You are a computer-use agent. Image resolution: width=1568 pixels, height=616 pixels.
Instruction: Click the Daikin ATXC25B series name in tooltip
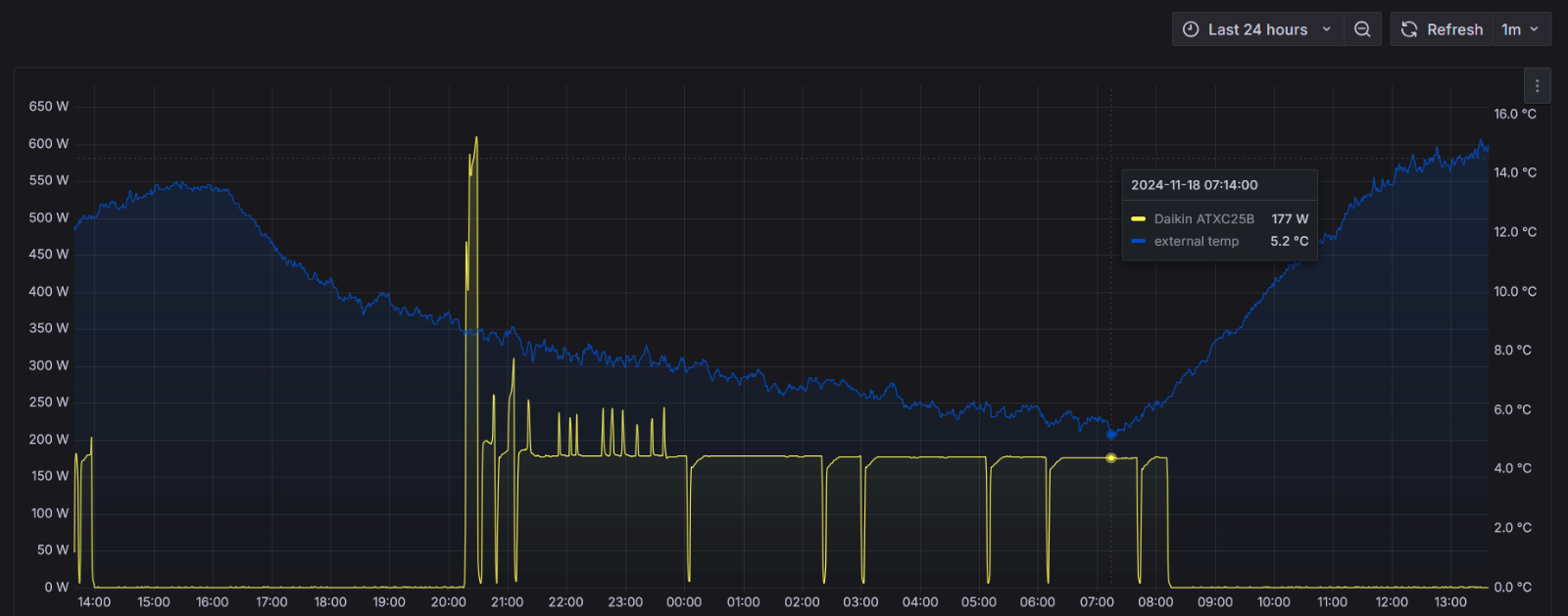click(1203, 219)
